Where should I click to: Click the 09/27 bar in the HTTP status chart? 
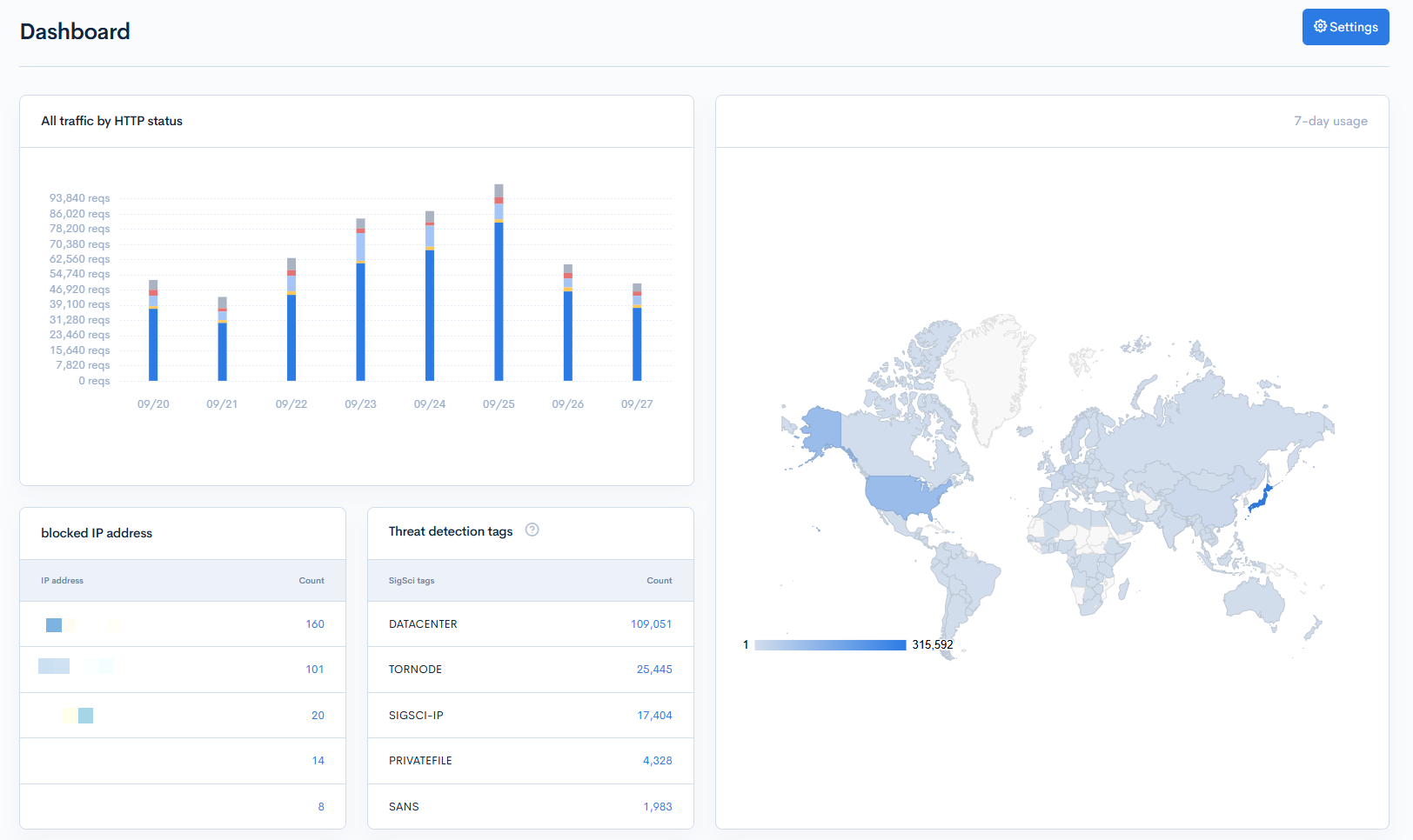pyautogui.click(x=637, y=332)
